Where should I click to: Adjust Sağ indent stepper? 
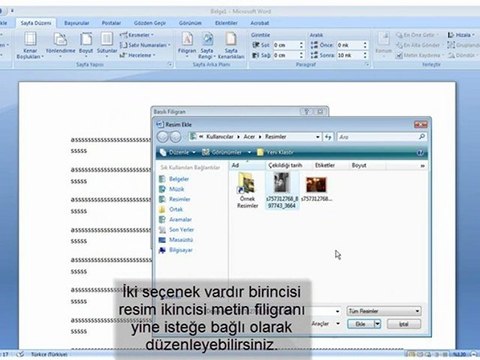(301, 55)
